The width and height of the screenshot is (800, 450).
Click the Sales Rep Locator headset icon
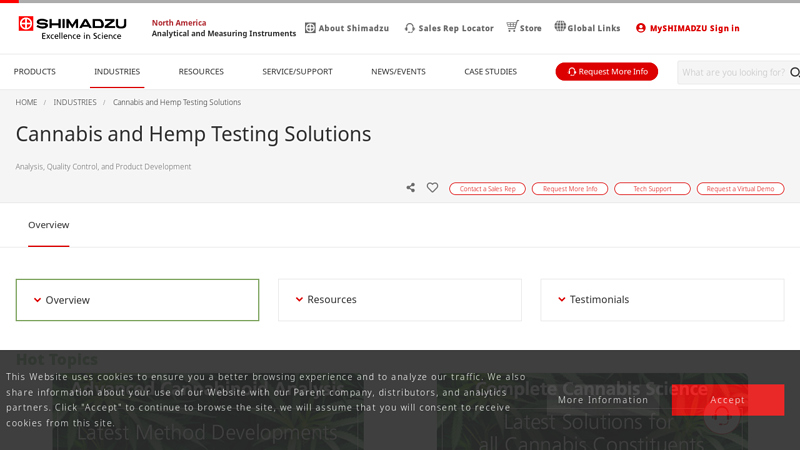(410, 28)
